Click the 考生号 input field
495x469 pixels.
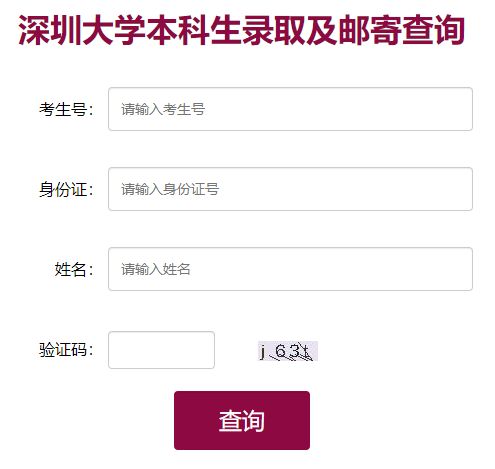(290, 109)
